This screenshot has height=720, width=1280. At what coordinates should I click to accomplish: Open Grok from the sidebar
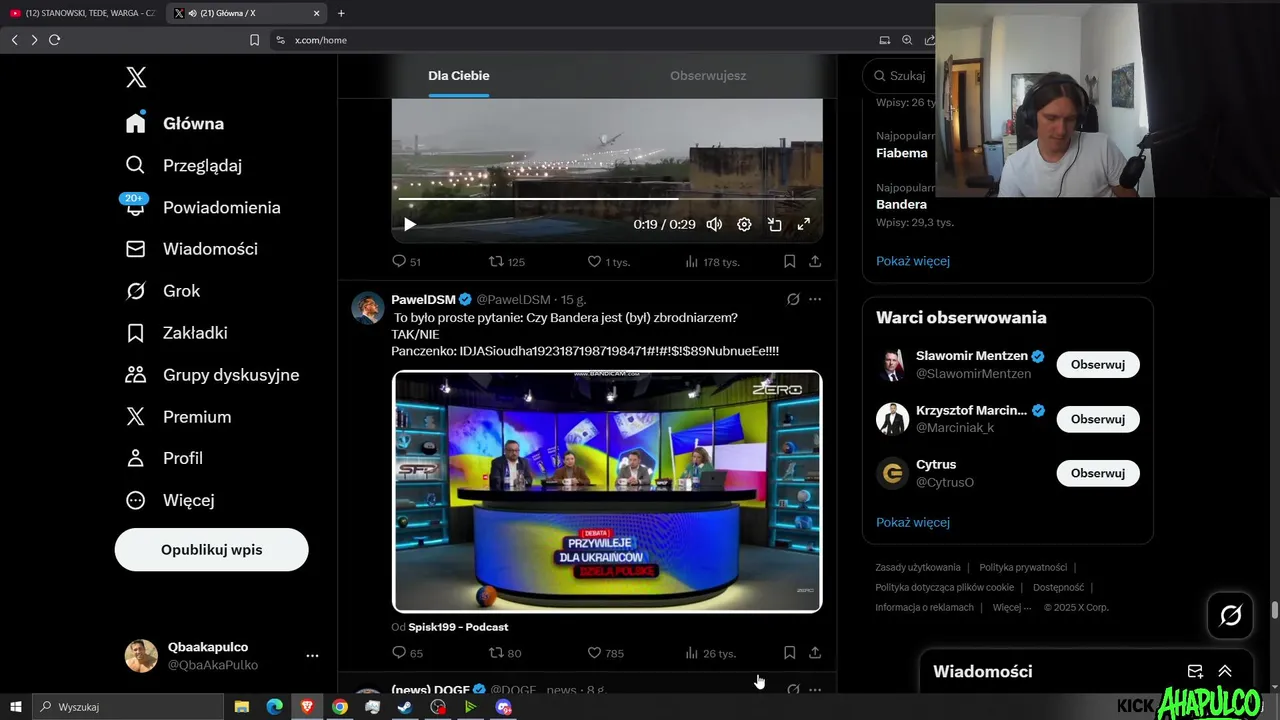[162, 291]
